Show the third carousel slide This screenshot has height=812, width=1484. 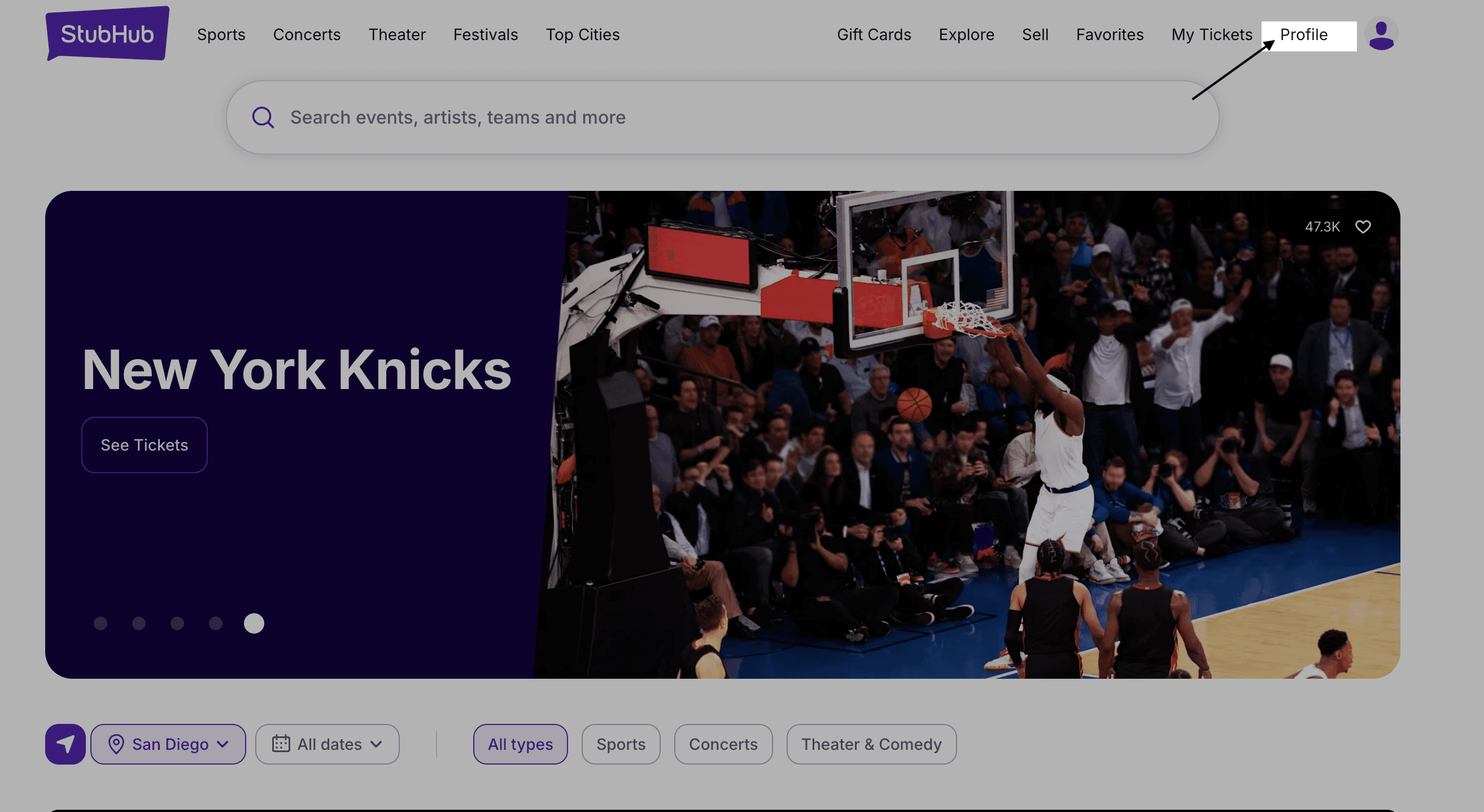coord(177,623)
